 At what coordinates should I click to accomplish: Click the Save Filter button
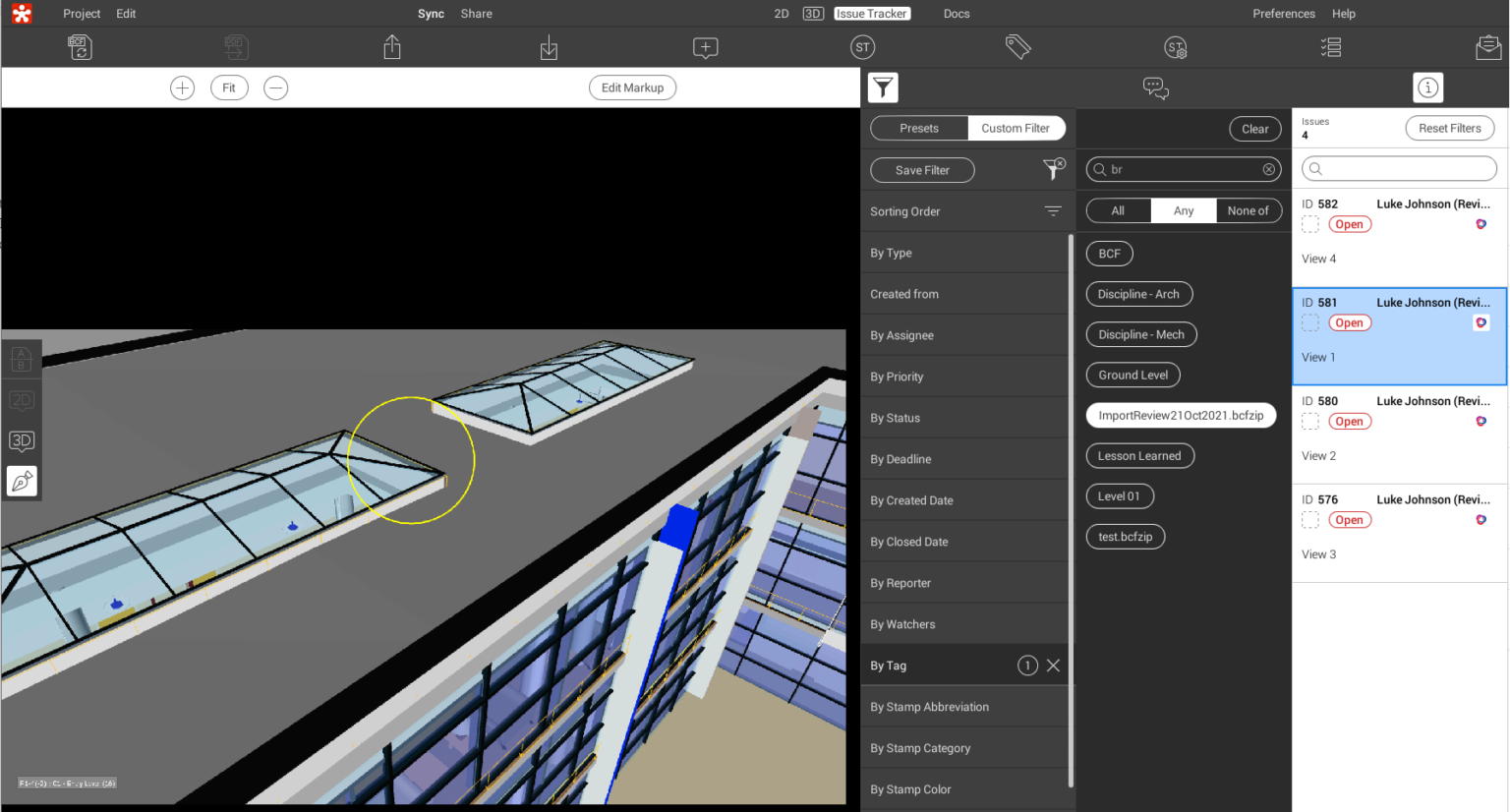921,169
